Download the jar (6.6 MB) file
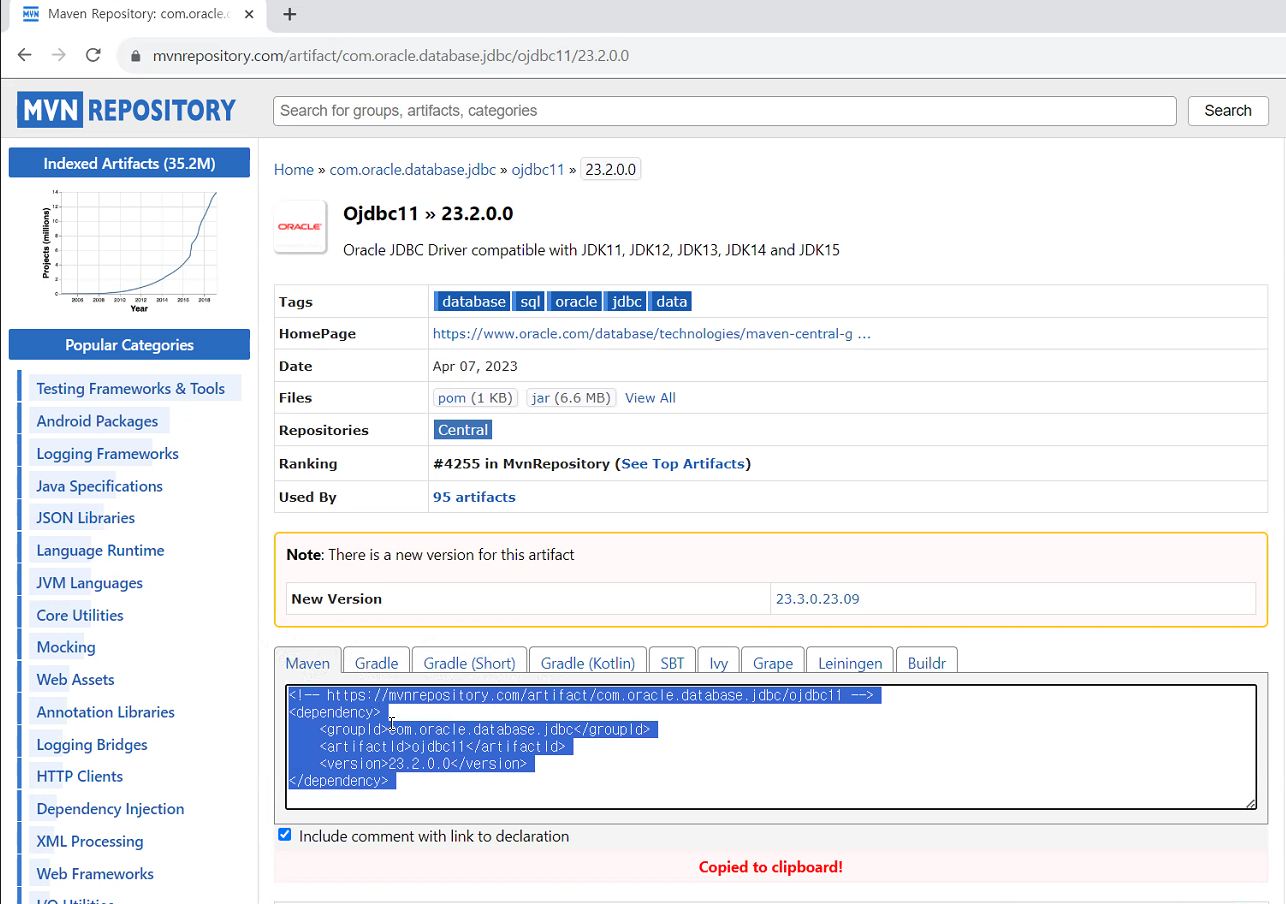 [x=571, y=398]
